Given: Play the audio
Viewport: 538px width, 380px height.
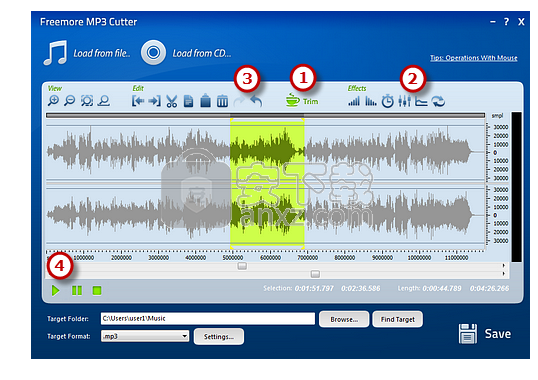Looking at the screenshot, I should (x=55, y=290).
